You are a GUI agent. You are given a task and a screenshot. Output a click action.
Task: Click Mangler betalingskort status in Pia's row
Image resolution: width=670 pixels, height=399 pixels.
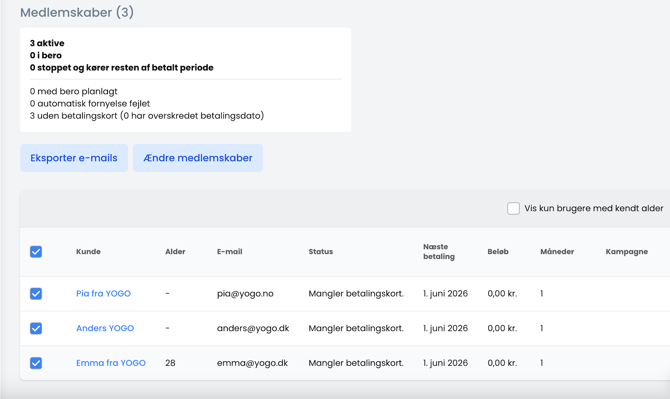point(356,293)
